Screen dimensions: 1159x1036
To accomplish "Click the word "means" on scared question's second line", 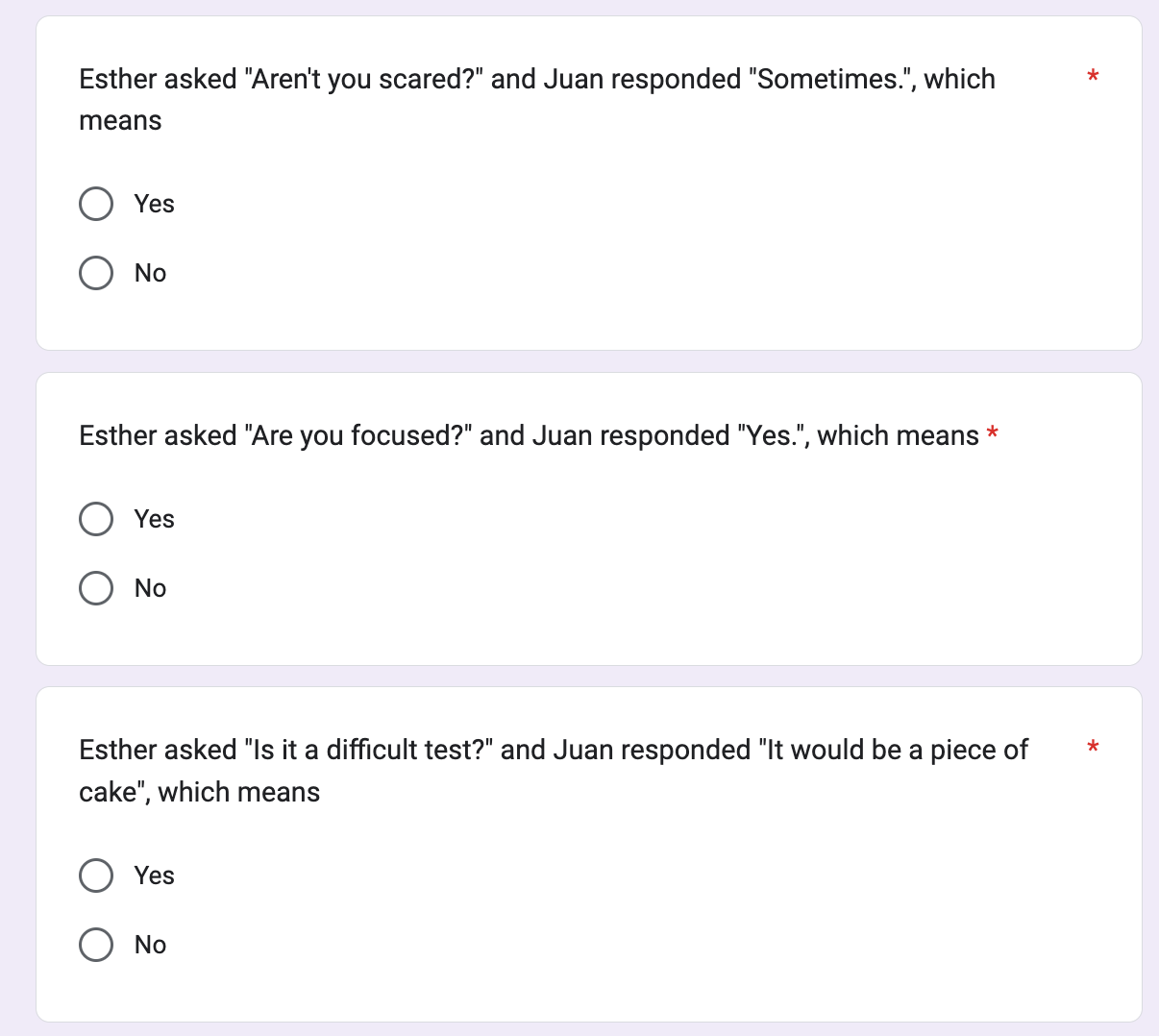I will (120, 121).
